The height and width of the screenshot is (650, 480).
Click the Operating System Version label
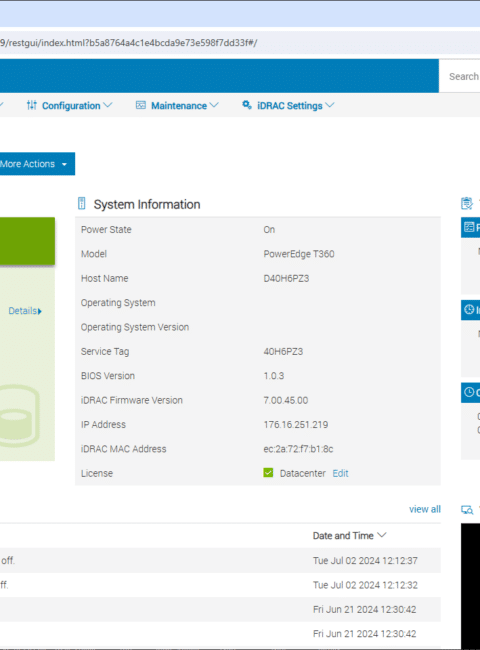(x=135, y=327)
